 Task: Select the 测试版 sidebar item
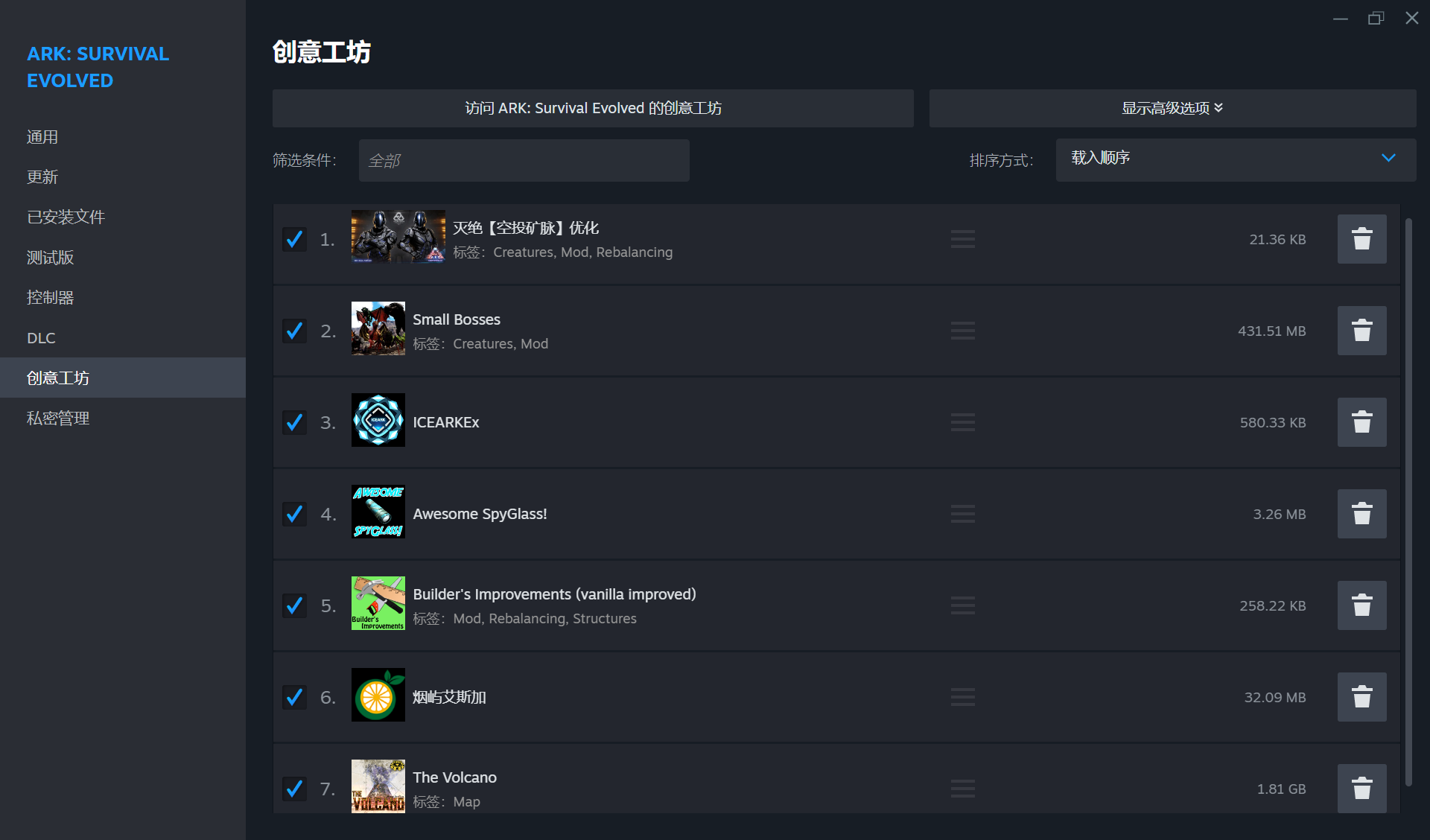click(x=123, y=258)
